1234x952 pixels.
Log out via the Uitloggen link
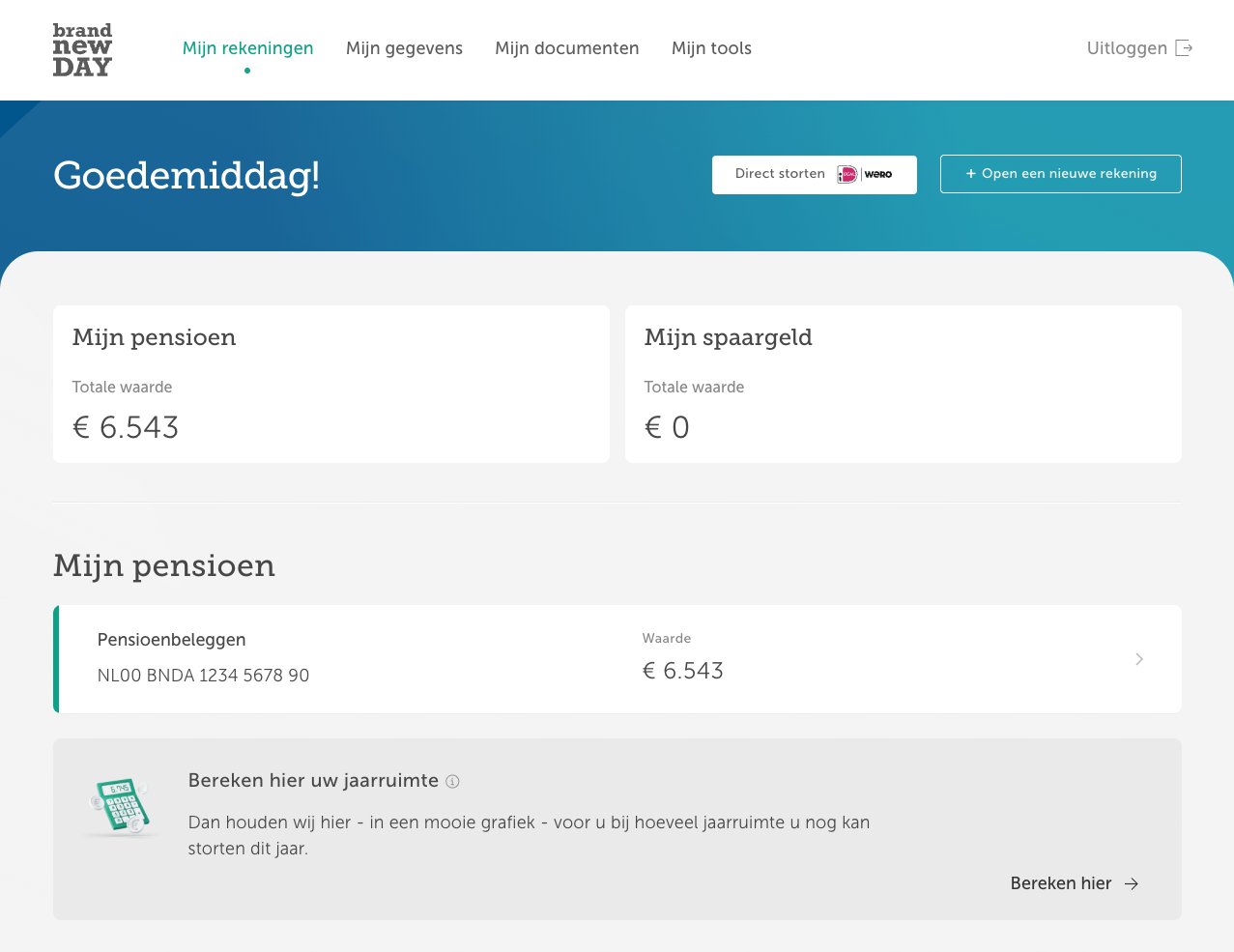click(1127, 48)
